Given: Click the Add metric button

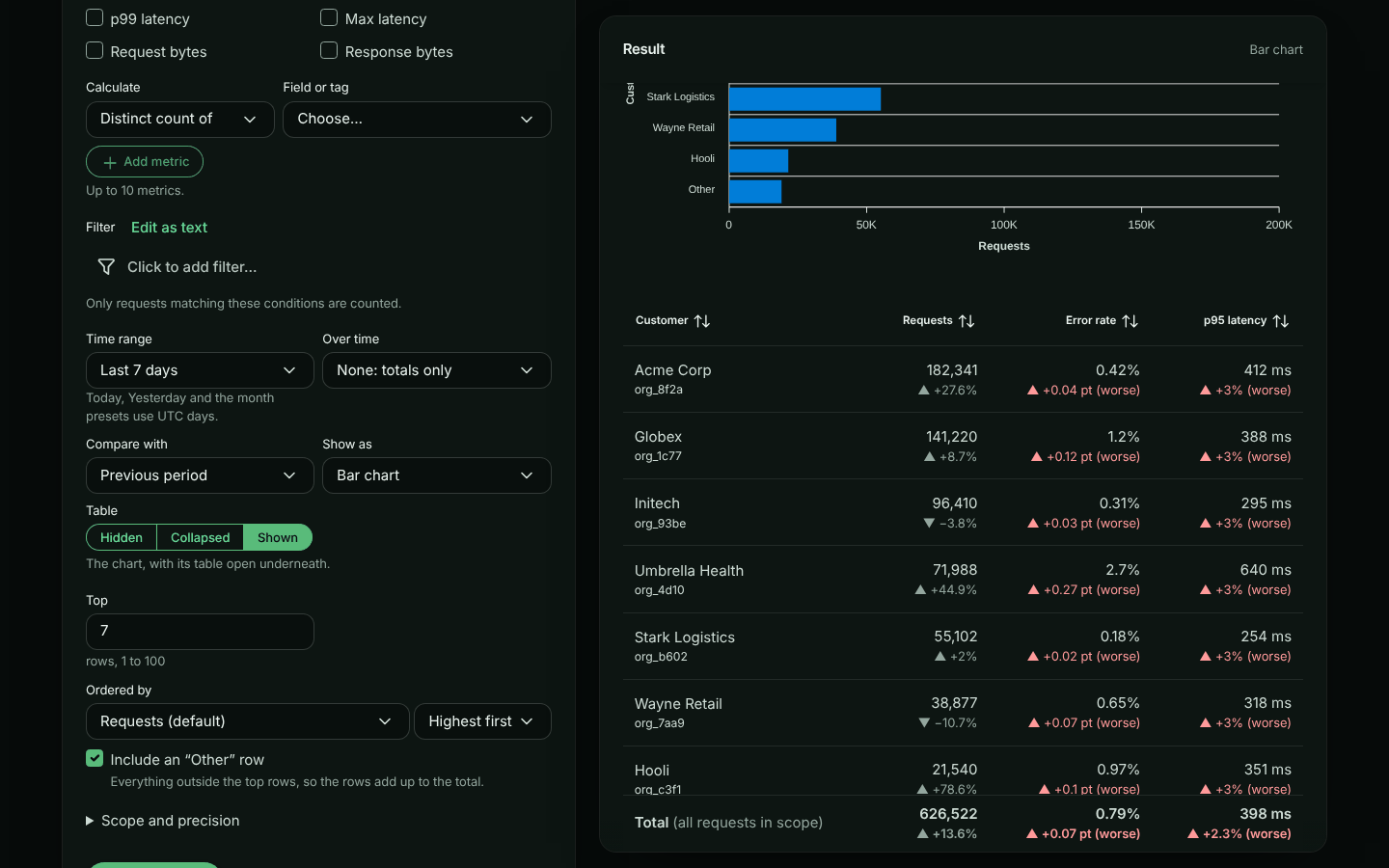Looking at the screenshot, I should pos(145,162).
